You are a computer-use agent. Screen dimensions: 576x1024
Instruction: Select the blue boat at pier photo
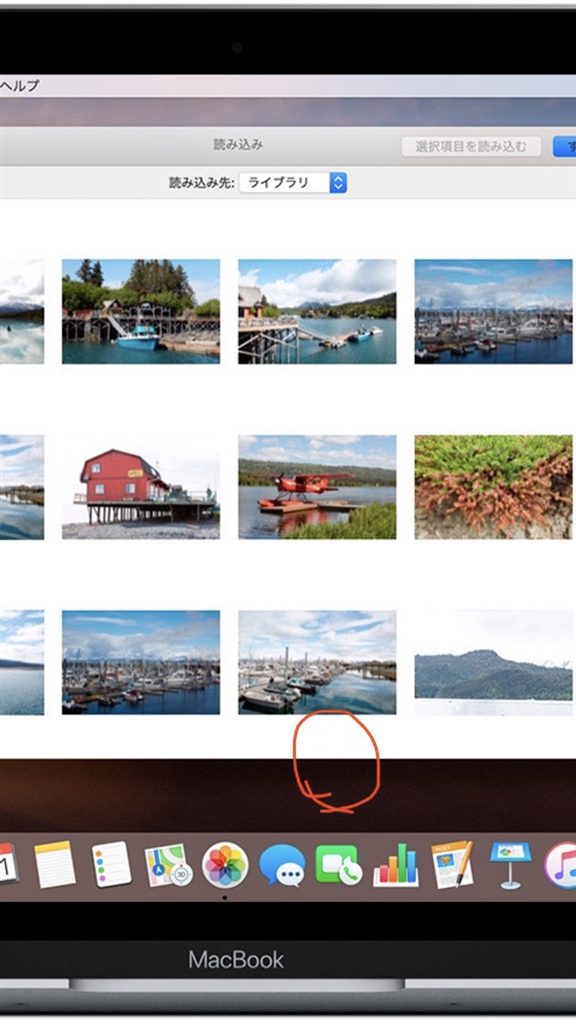(141, 312)
